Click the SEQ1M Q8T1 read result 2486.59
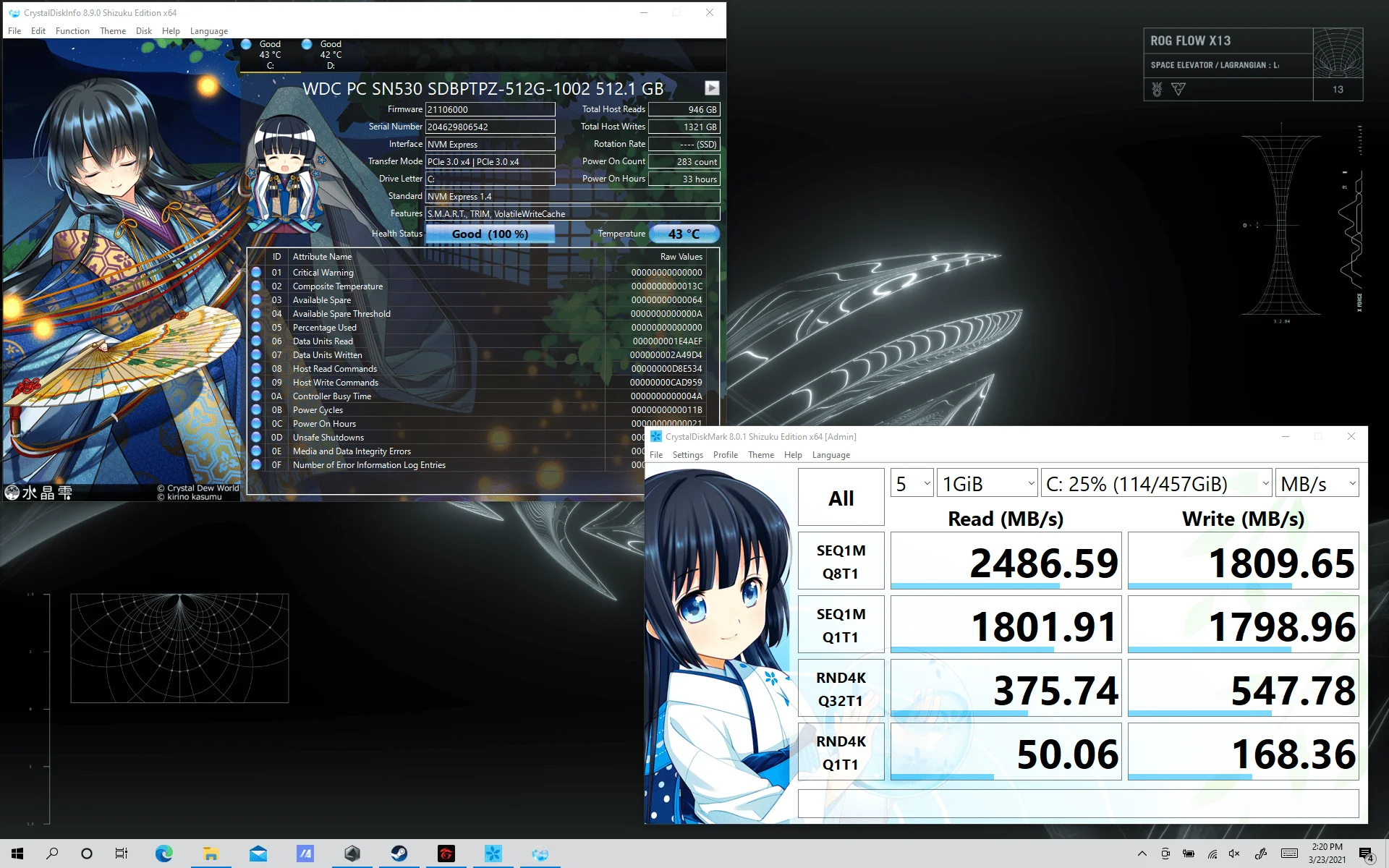The height and width of the screenshot is (868, 1389). pos(1006,562)
